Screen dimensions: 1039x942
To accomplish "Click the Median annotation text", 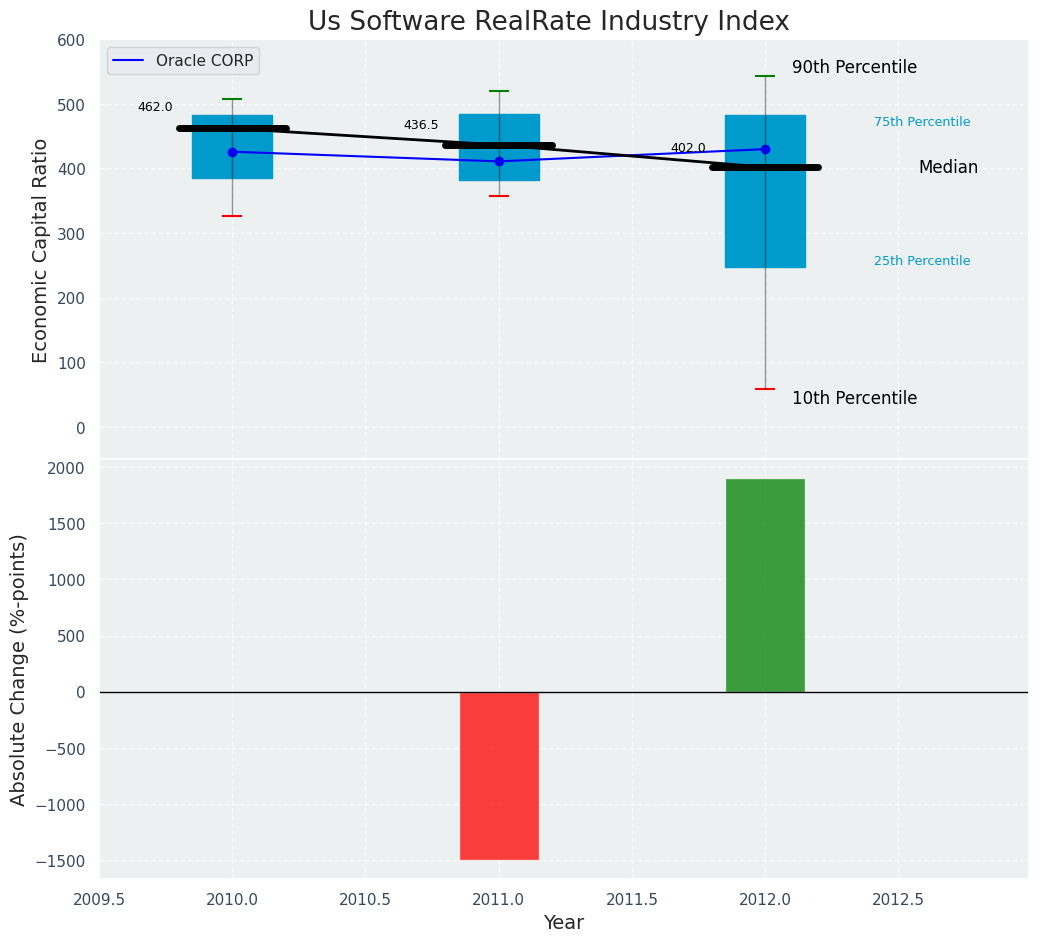I will pos(948,168).
